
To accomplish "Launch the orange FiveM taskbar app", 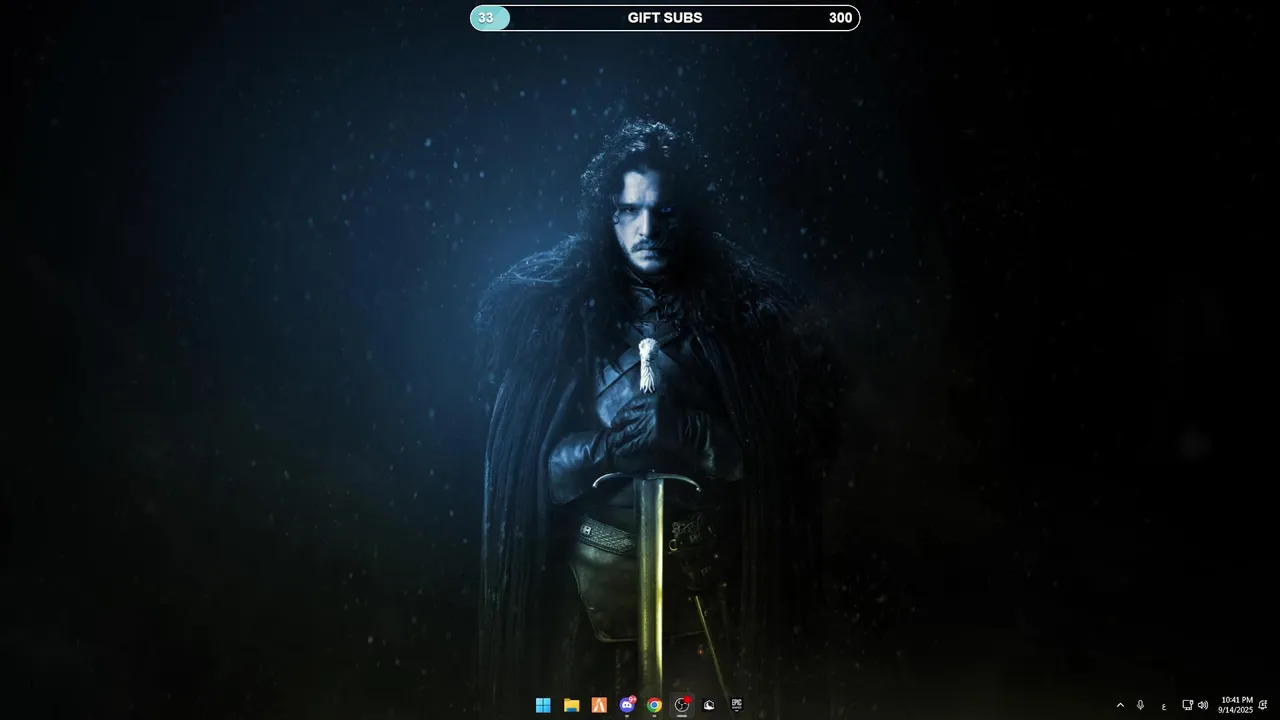I will click(599, 705).
